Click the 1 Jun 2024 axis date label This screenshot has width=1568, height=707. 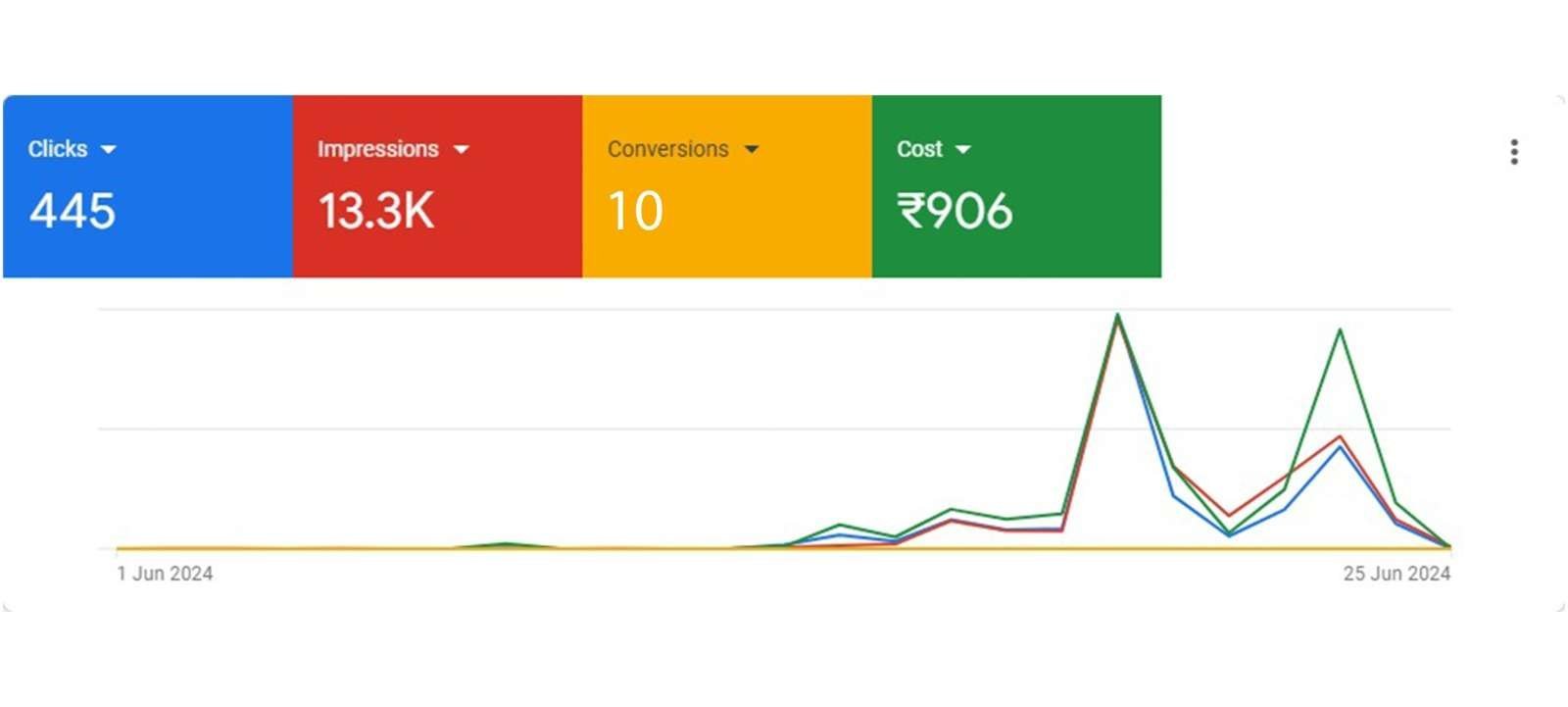[165, 574]
